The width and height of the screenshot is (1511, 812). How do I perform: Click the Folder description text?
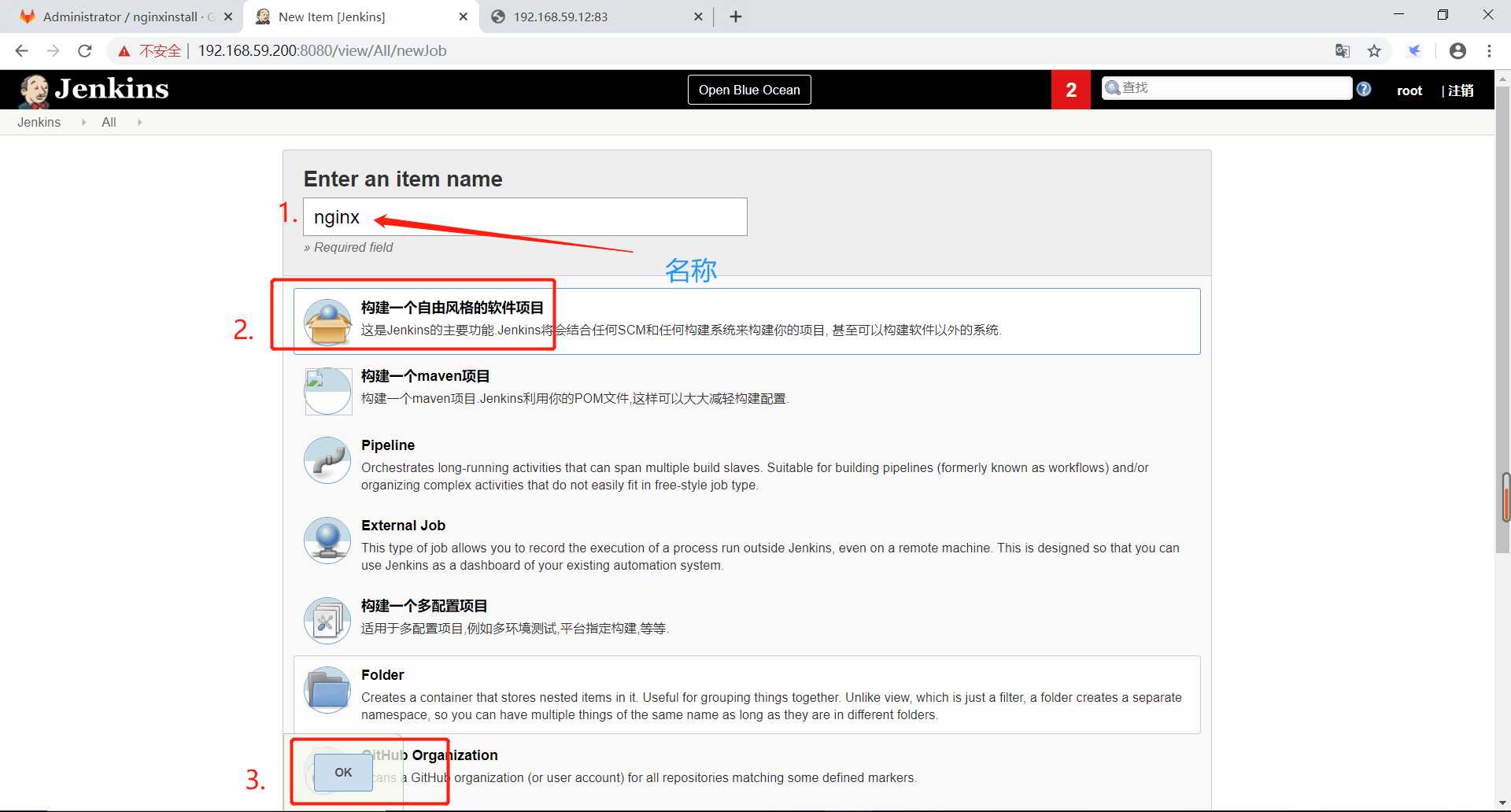point(771,706)
